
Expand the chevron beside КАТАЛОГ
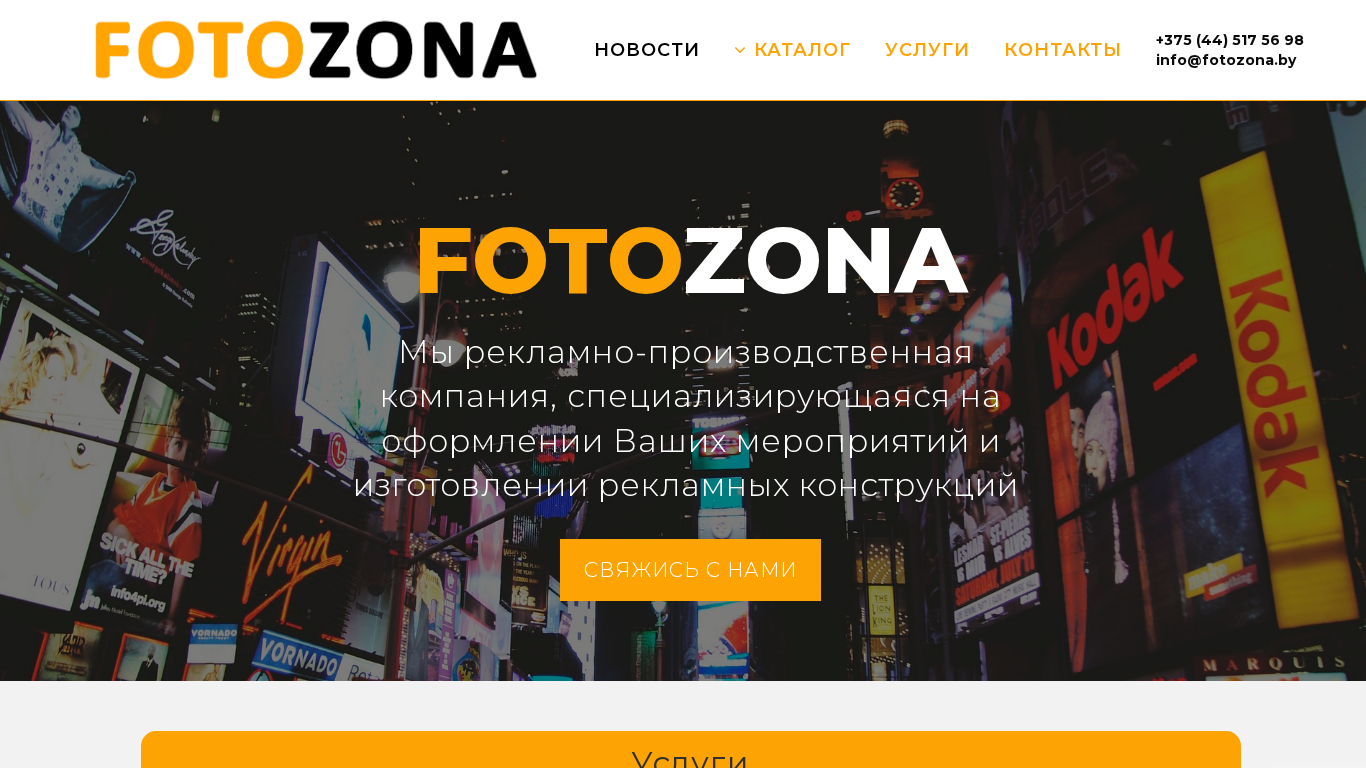[740, 50]
